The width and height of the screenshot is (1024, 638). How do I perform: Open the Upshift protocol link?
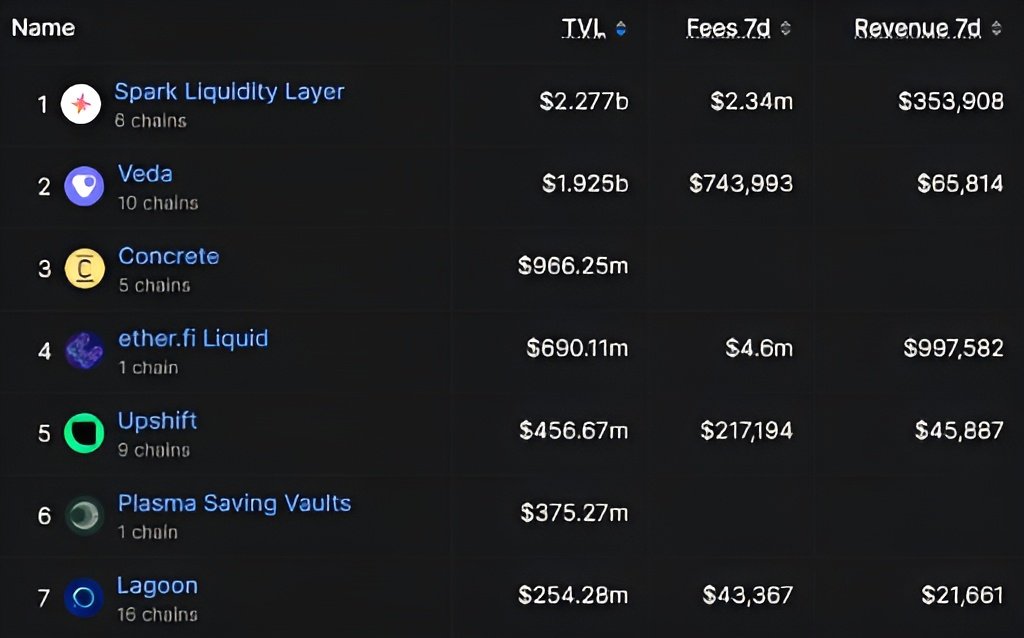coord(157,420)
